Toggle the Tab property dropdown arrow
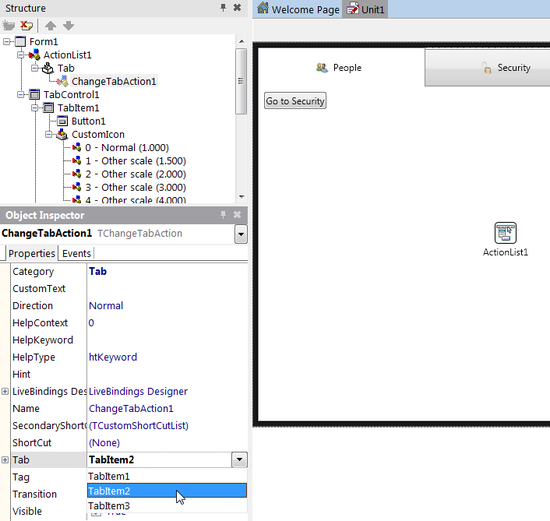The image size is (550, 521). 239,460
